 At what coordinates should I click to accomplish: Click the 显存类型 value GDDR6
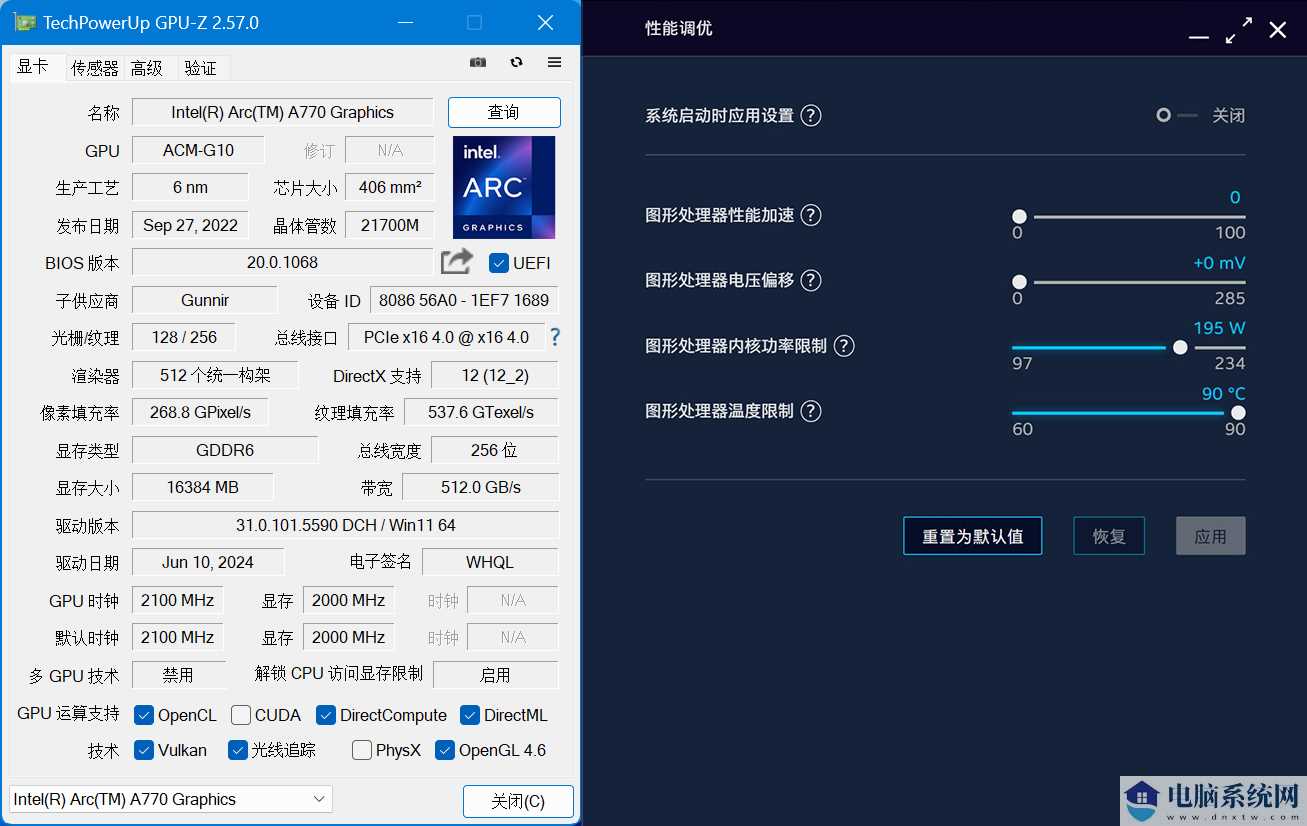tap(225, 450)
